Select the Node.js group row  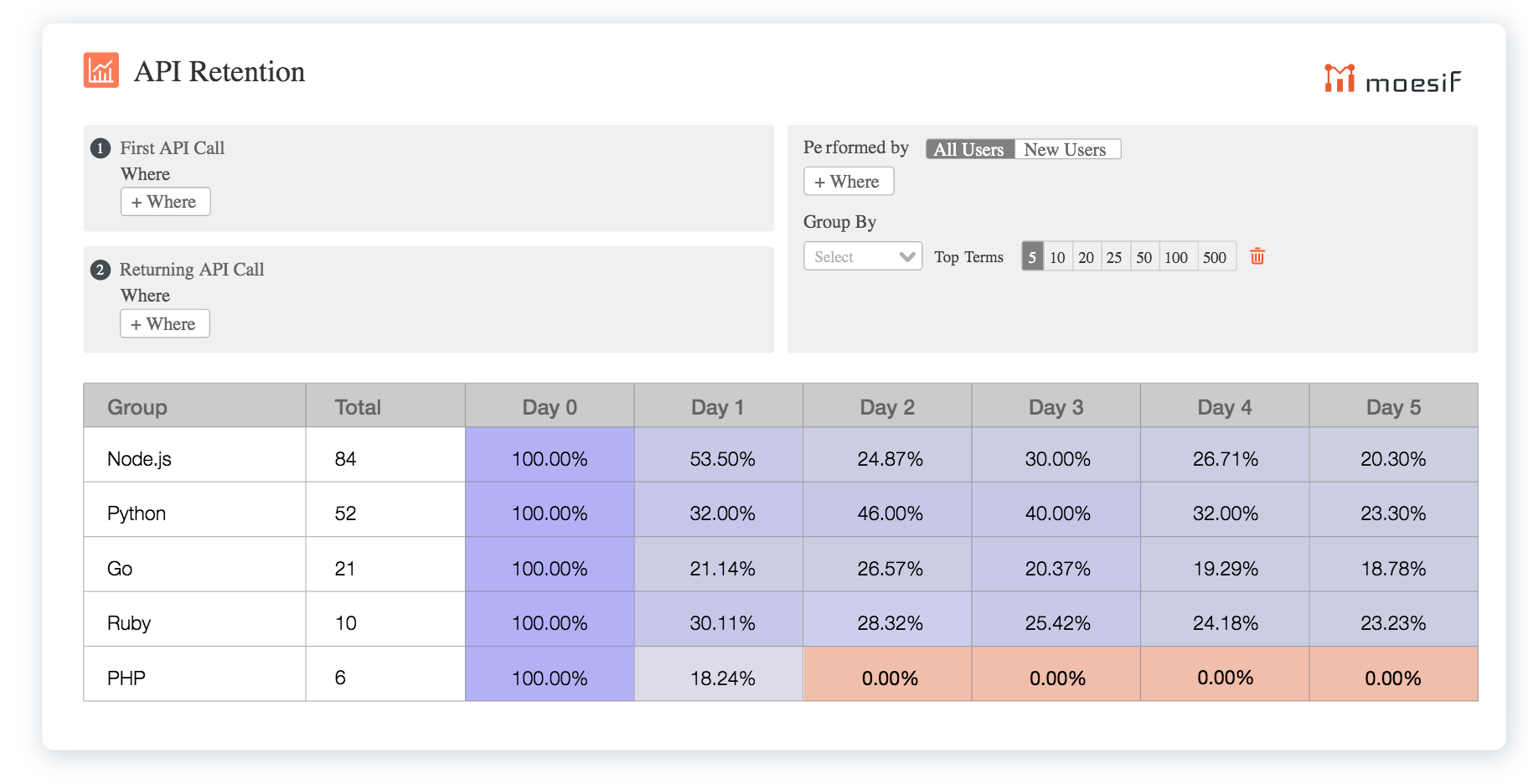(140, 459)
